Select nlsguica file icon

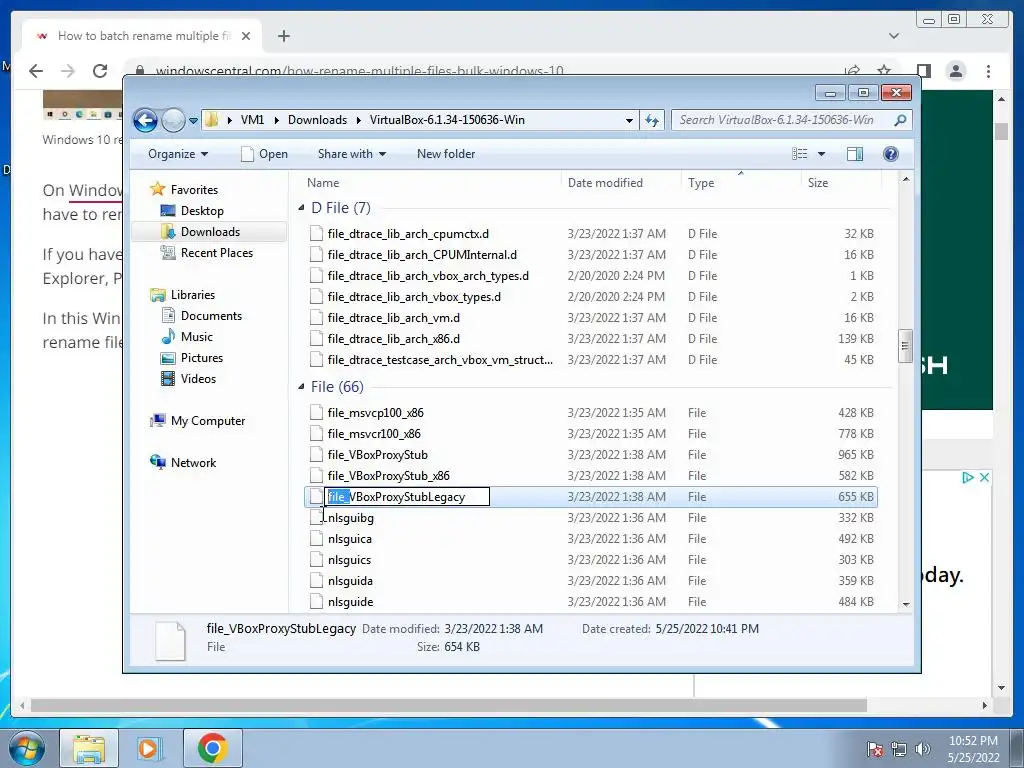click(317, 539)
